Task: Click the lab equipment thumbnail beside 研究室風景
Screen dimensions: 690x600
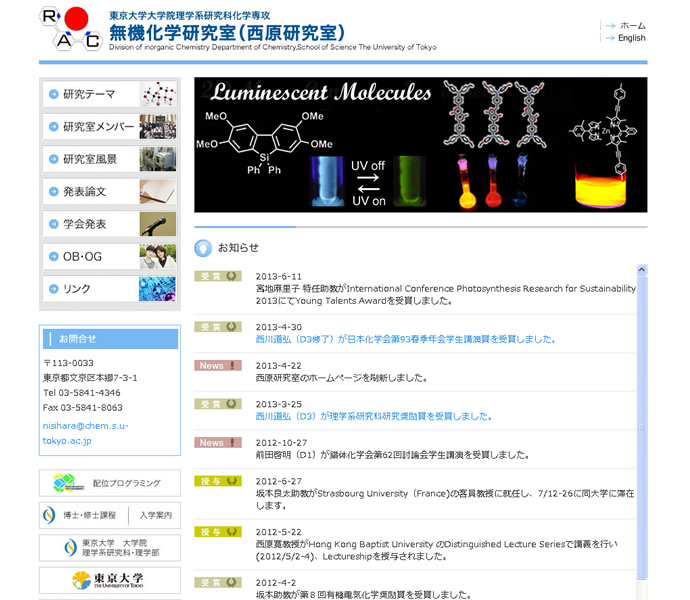Action: (x=158, y=159)
